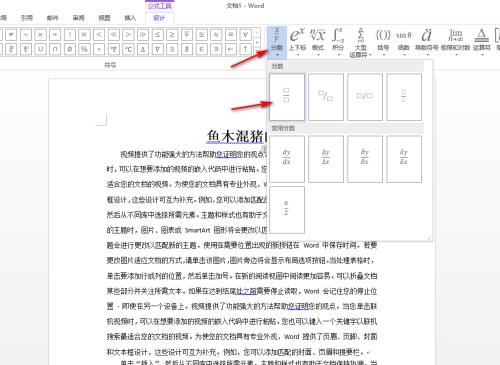Switch to the 审阅 tab
The height and width of the screenshot is (365, 500).
tap(78, 18)
